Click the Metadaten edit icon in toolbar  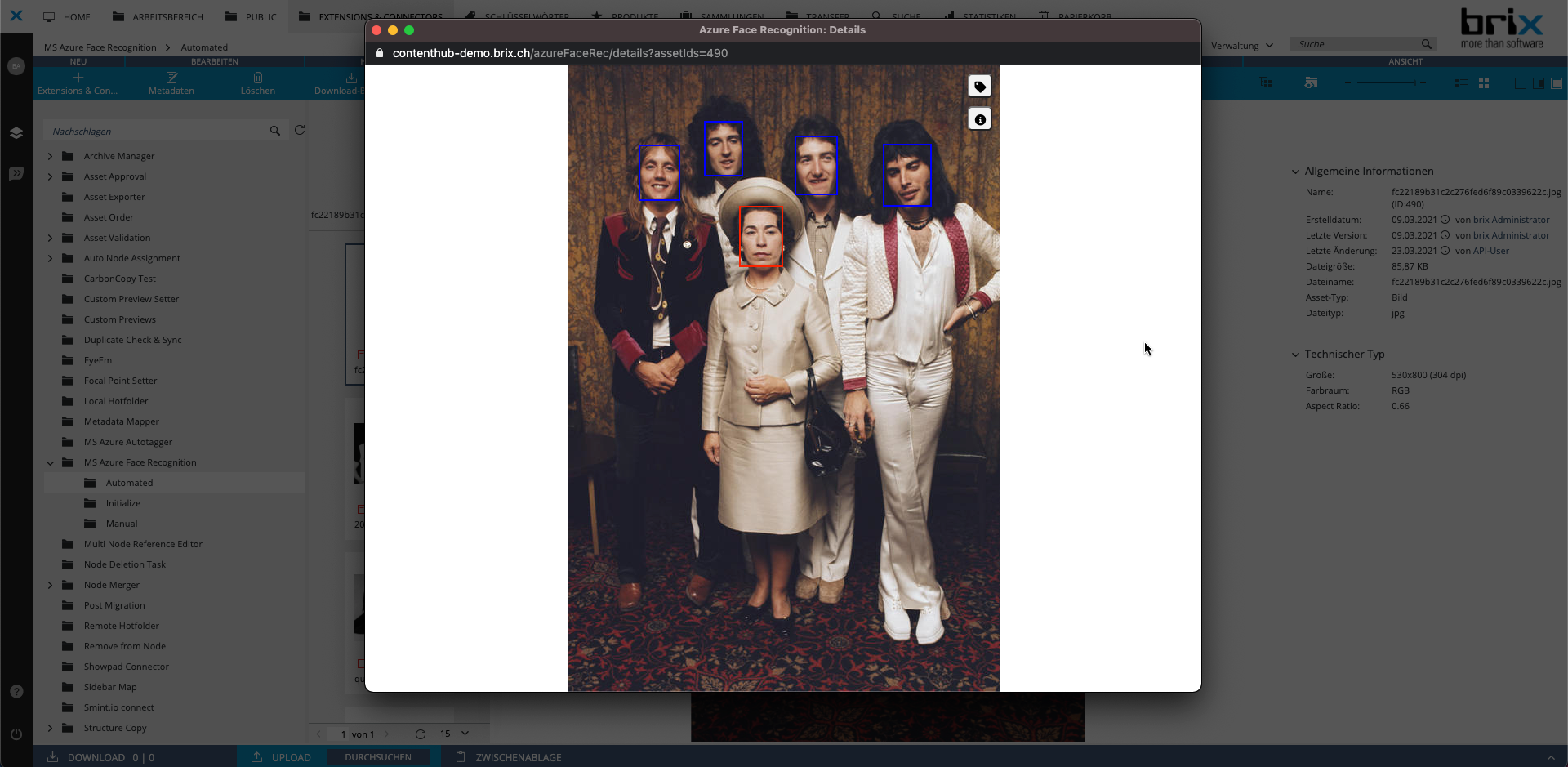[x=171, y=78]
